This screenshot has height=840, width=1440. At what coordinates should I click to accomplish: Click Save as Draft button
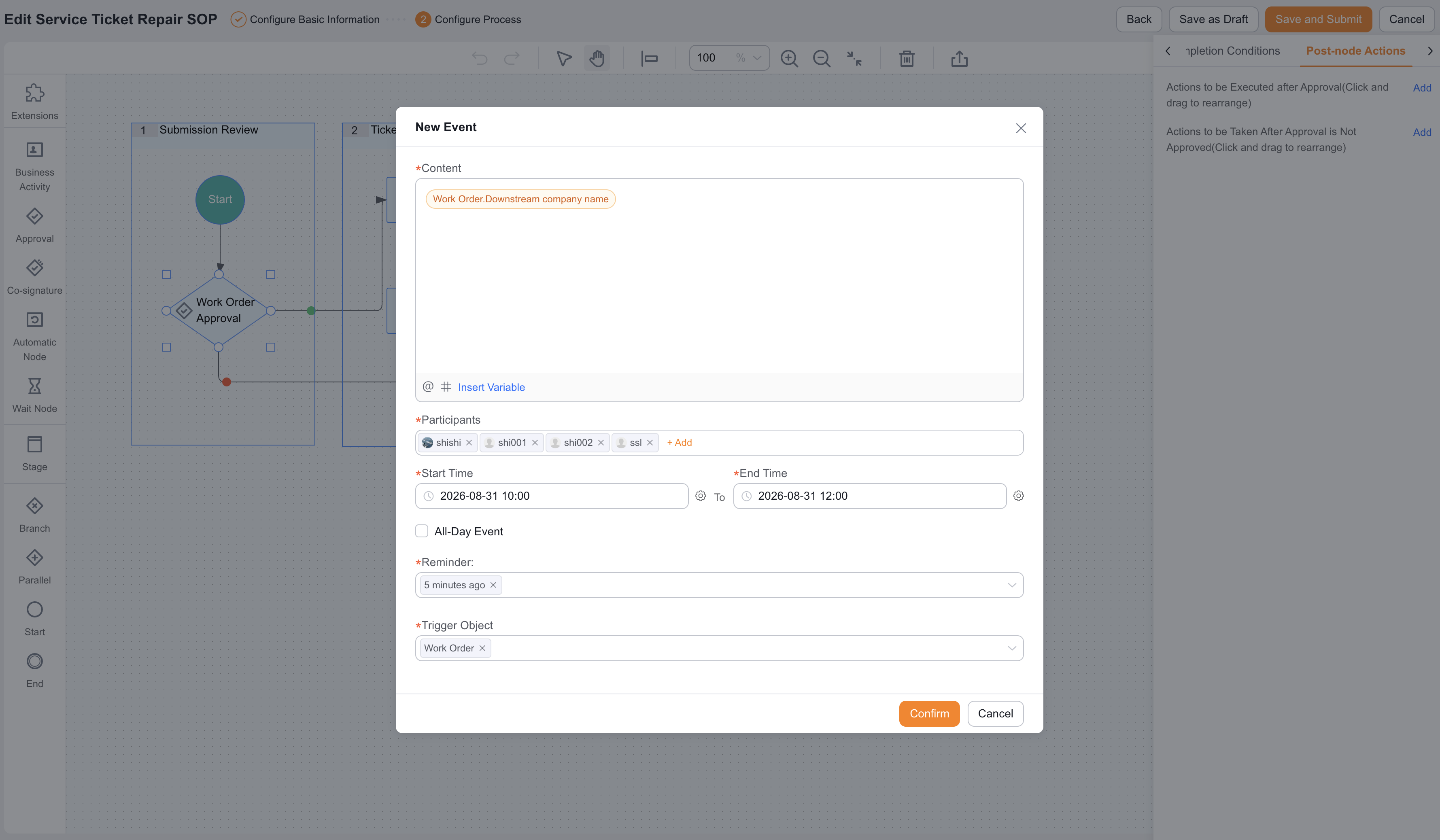(1213, 19)
